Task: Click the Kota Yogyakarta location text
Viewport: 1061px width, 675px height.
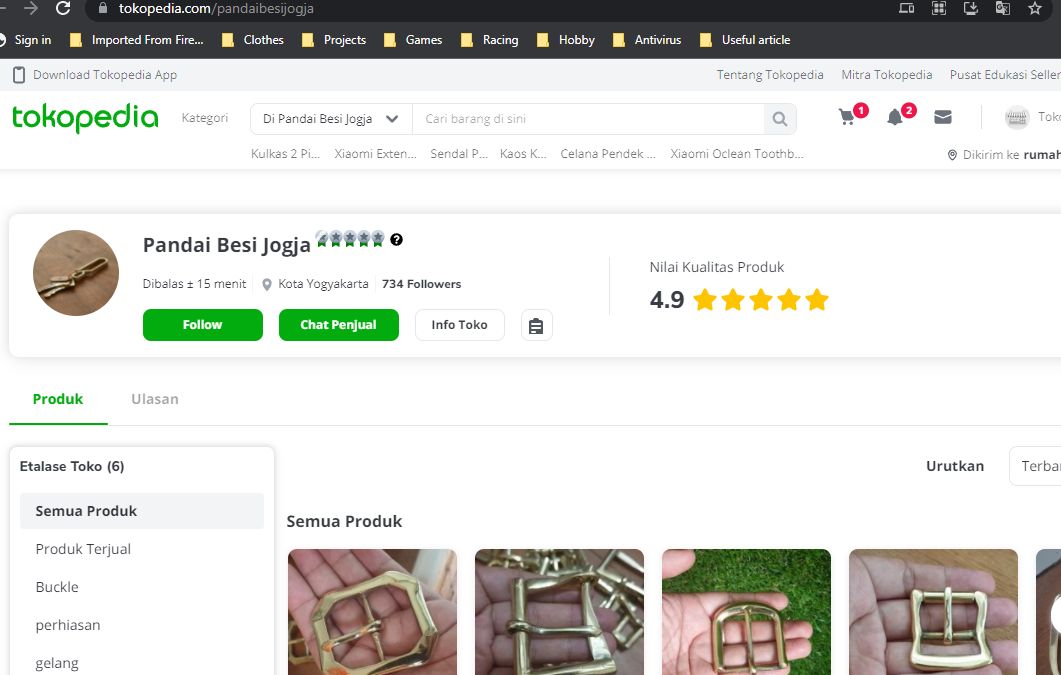Action: click(323, 284)
